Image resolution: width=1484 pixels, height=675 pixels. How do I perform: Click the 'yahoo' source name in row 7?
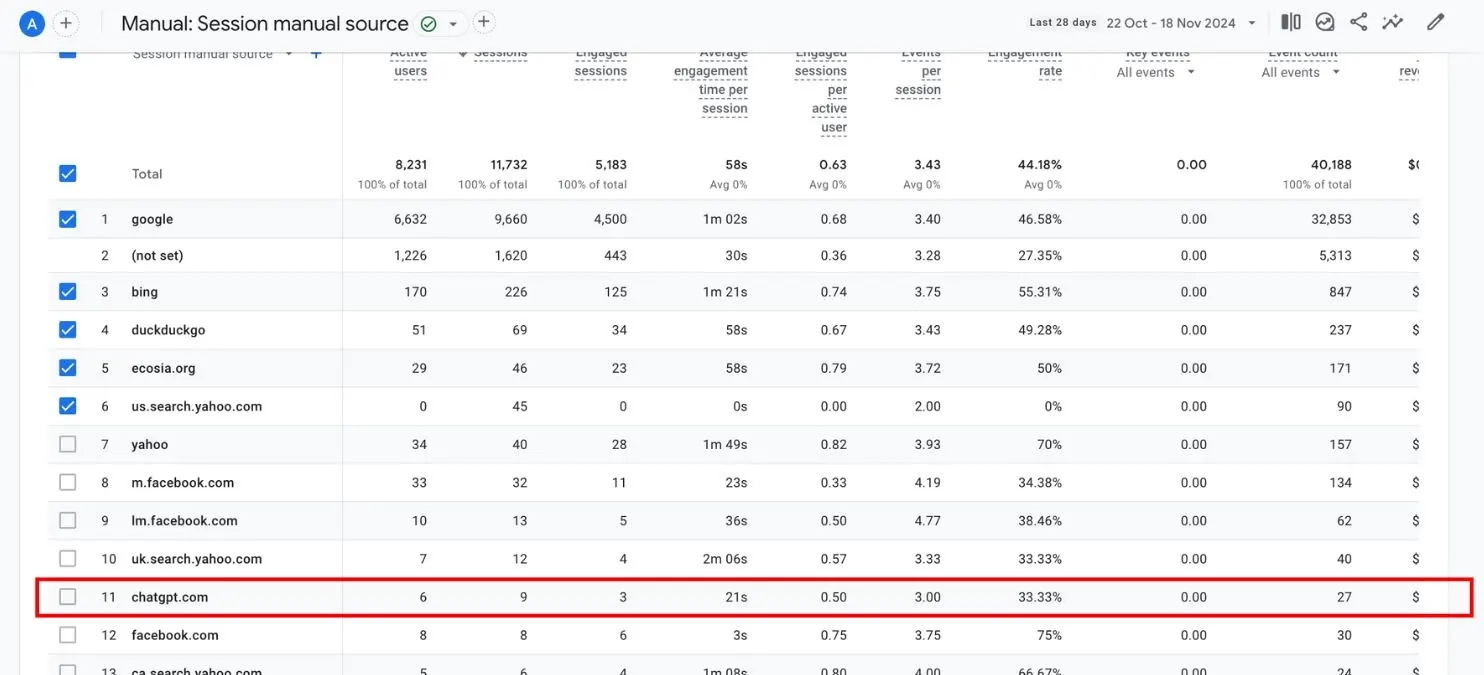coord(149,444)
